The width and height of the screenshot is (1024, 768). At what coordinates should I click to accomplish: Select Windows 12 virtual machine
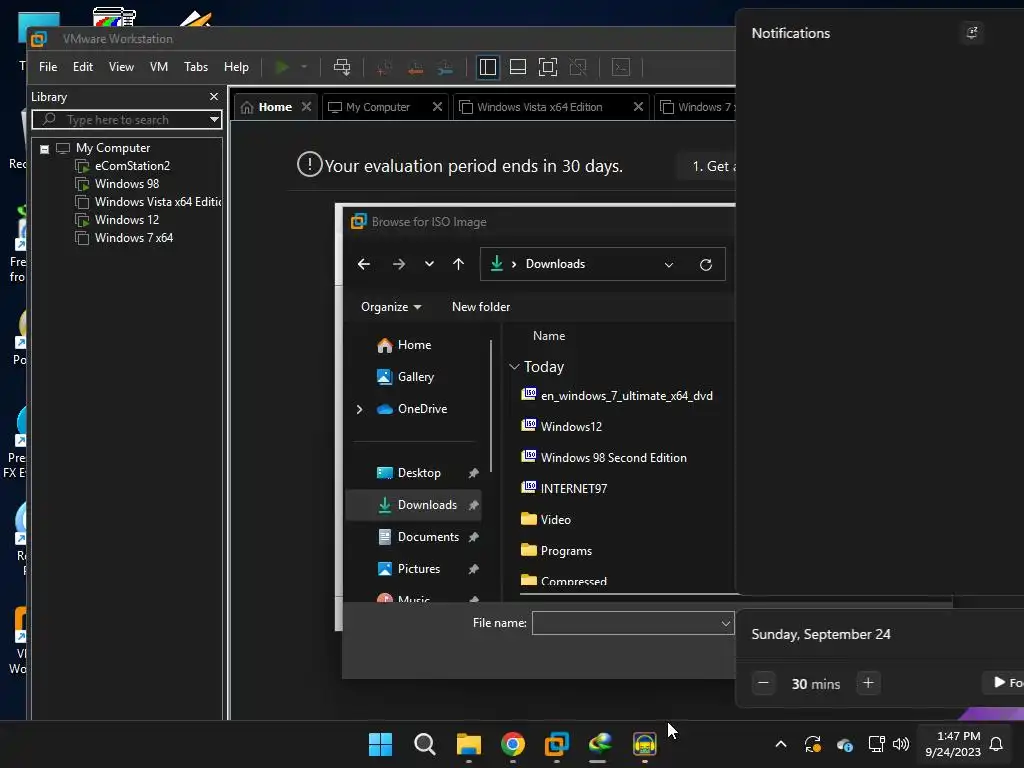coord(127,220)
